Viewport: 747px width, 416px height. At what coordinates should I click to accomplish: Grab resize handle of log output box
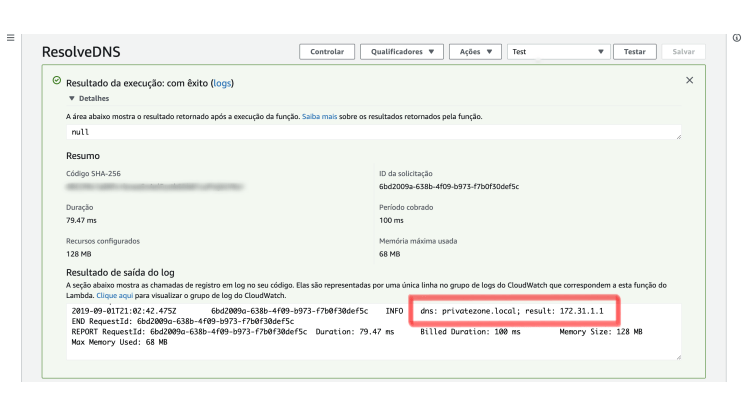(679, 356)
